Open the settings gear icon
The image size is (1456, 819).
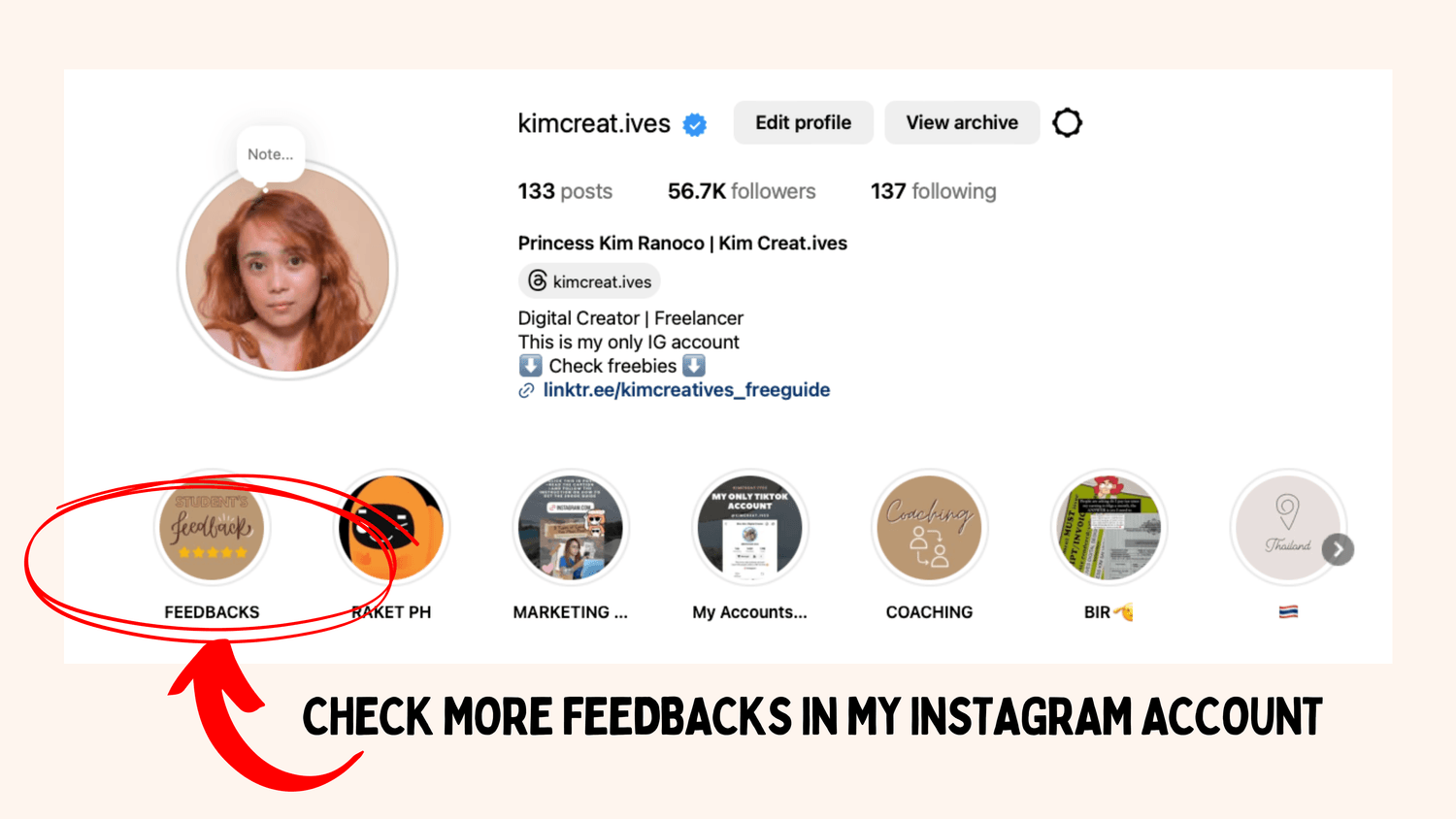[1067, 122]
